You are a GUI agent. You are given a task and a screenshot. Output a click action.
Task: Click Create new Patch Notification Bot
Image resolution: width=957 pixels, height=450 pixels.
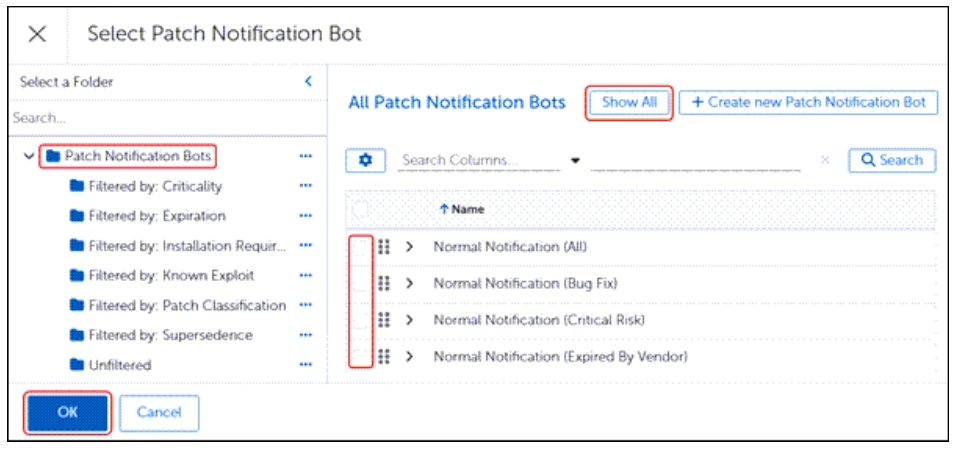click(x=808, y=102)
